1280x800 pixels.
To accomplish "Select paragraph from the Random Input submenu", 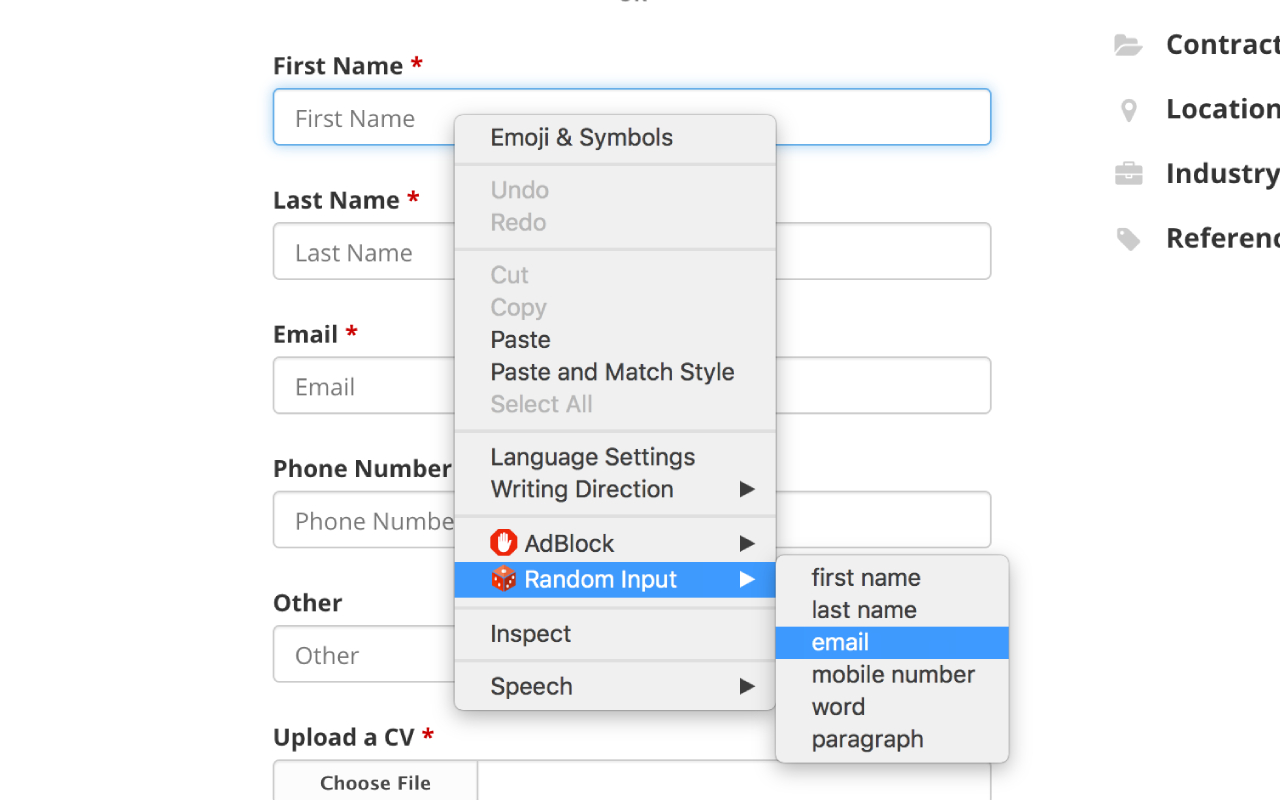I will 867,739.
